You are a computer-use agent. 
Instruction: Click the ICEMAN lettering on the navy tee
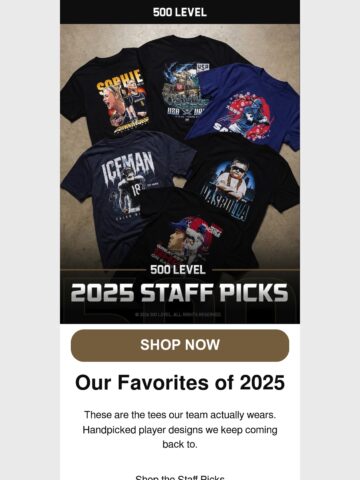128,168
